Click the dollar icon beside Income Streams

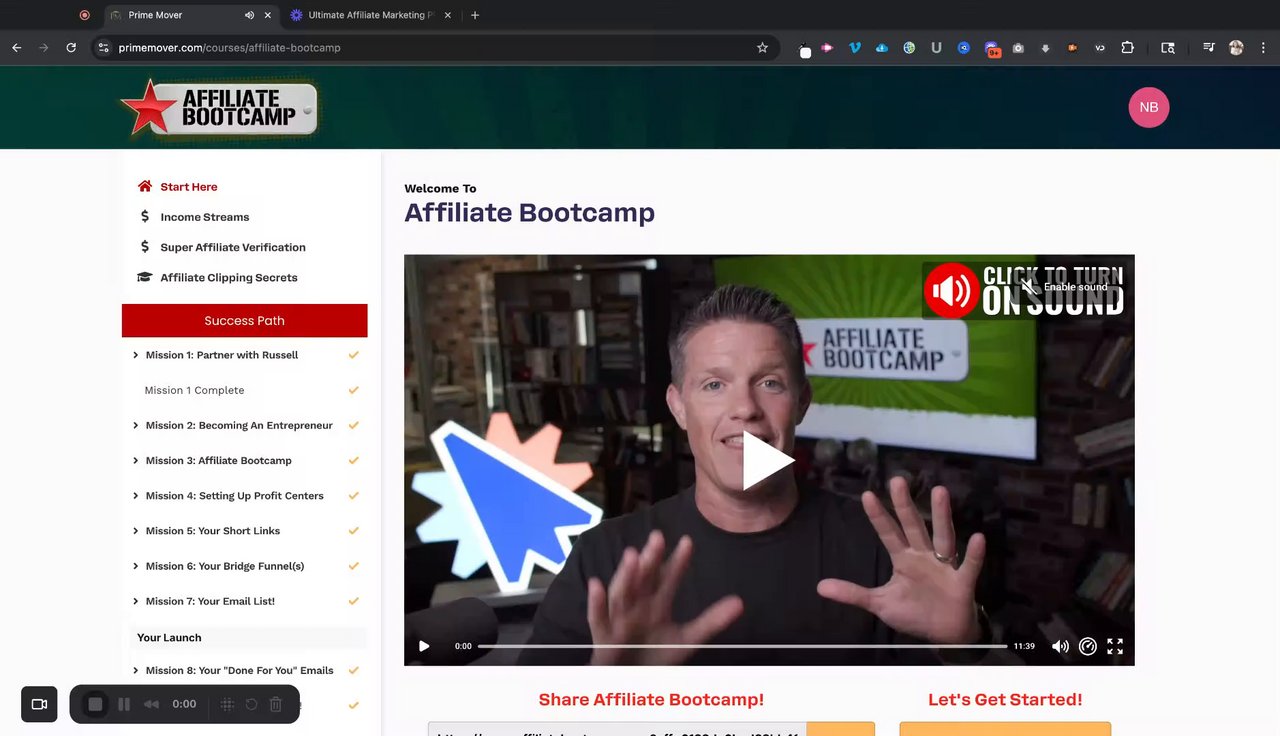click(x=145, y=217)
